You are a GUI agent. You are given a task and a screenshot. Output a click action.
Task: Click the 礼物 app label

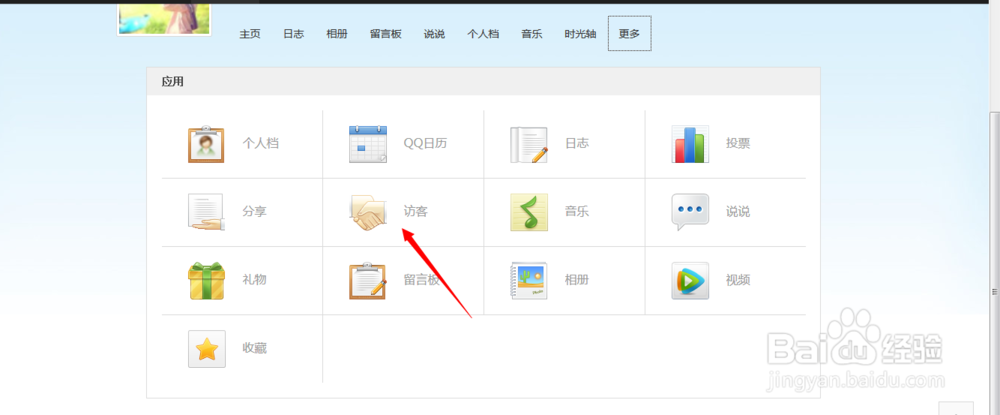[x=254, y=280]
